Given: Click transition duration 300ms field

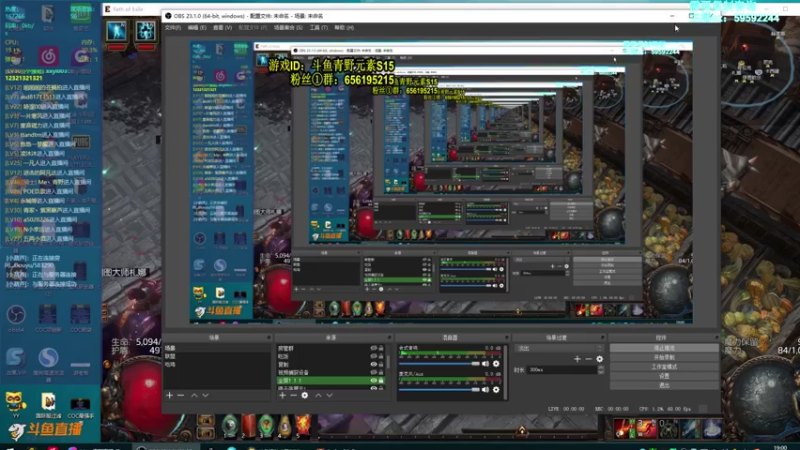Looking at the screenshot, I should (x=562, y=369).
